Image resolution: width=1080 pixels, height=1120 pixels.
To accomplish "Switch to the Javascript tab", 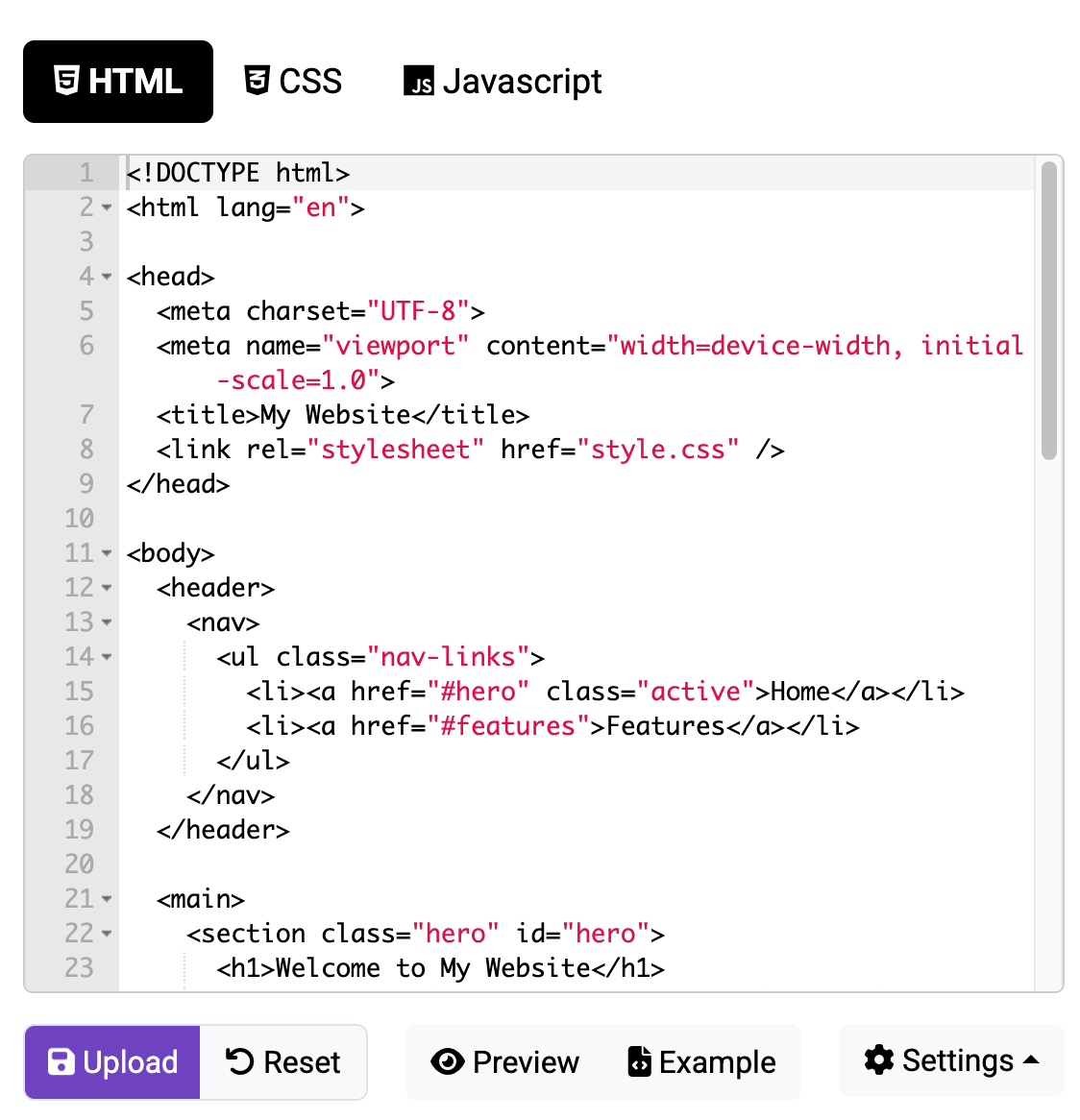I will pos(501,81).
